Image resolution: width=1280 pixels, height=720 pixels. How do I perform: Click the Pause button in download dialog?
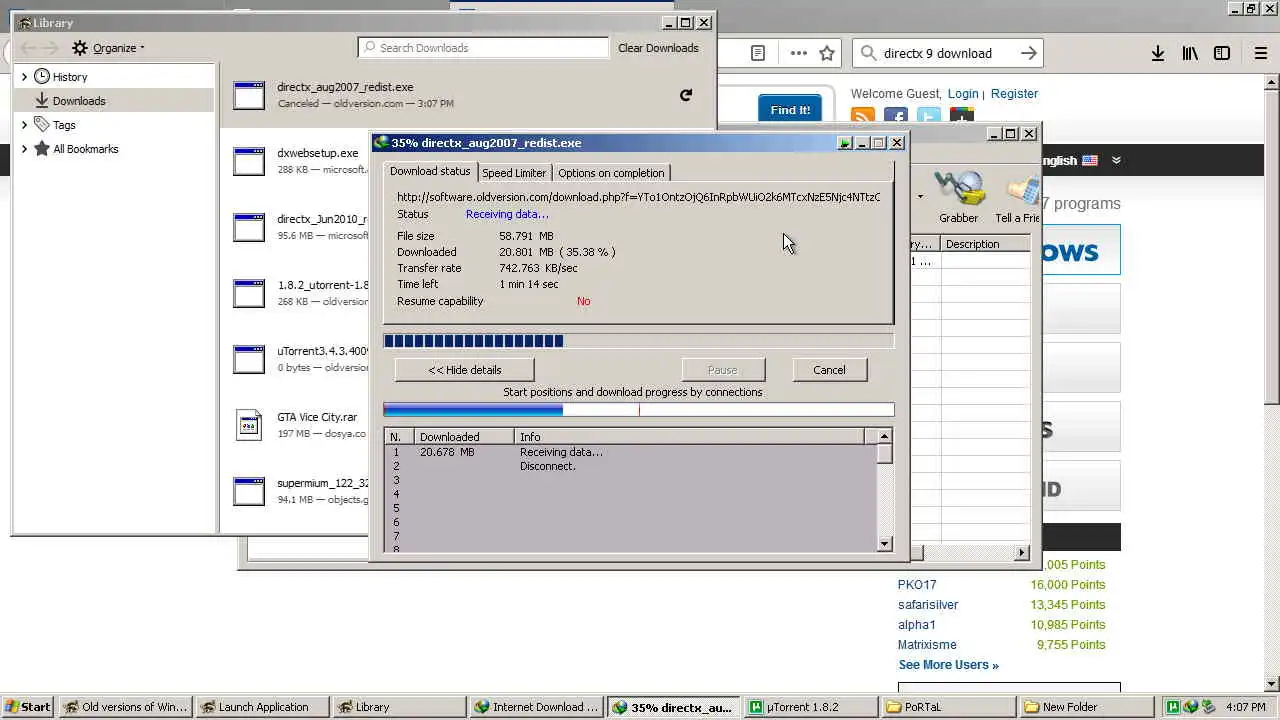(722, 370)
